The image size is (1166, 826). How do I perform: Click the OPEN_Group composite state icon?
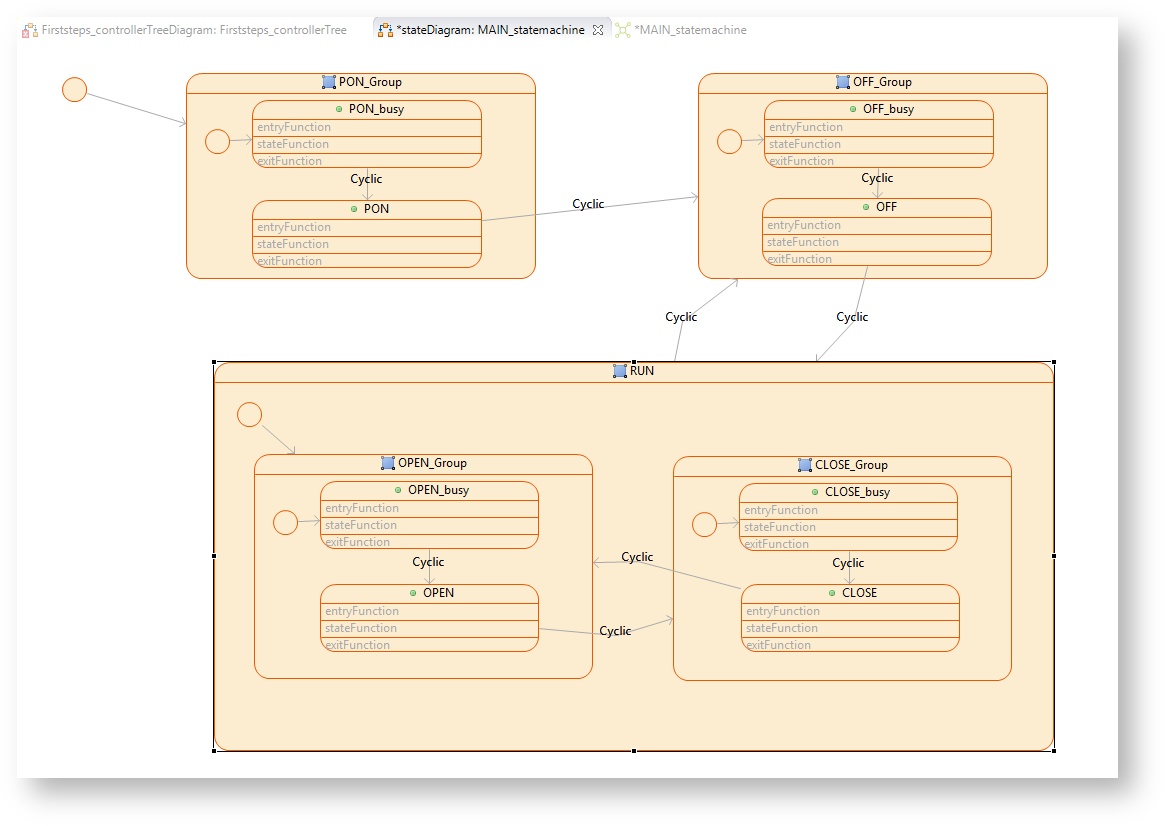[388, 463]
